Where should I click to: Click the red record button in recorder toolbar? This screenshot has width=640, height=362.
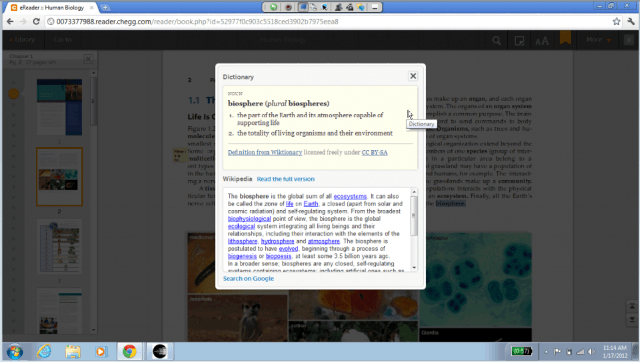pyautogui.click(x=288, y=7)
